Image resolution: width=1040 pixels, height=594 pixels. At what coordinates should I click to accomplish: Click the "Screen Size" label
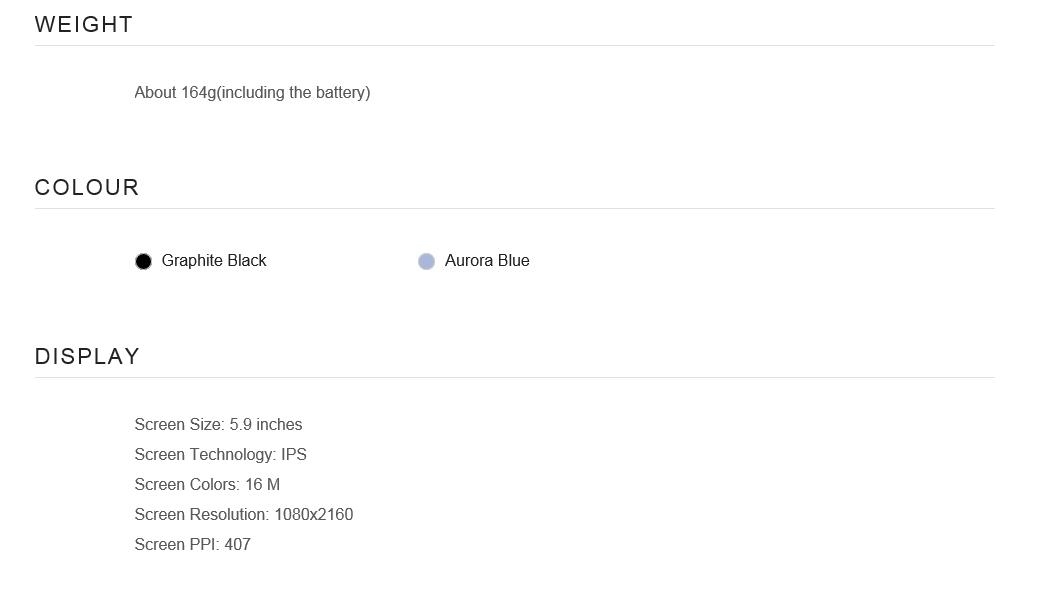point(178,424)
